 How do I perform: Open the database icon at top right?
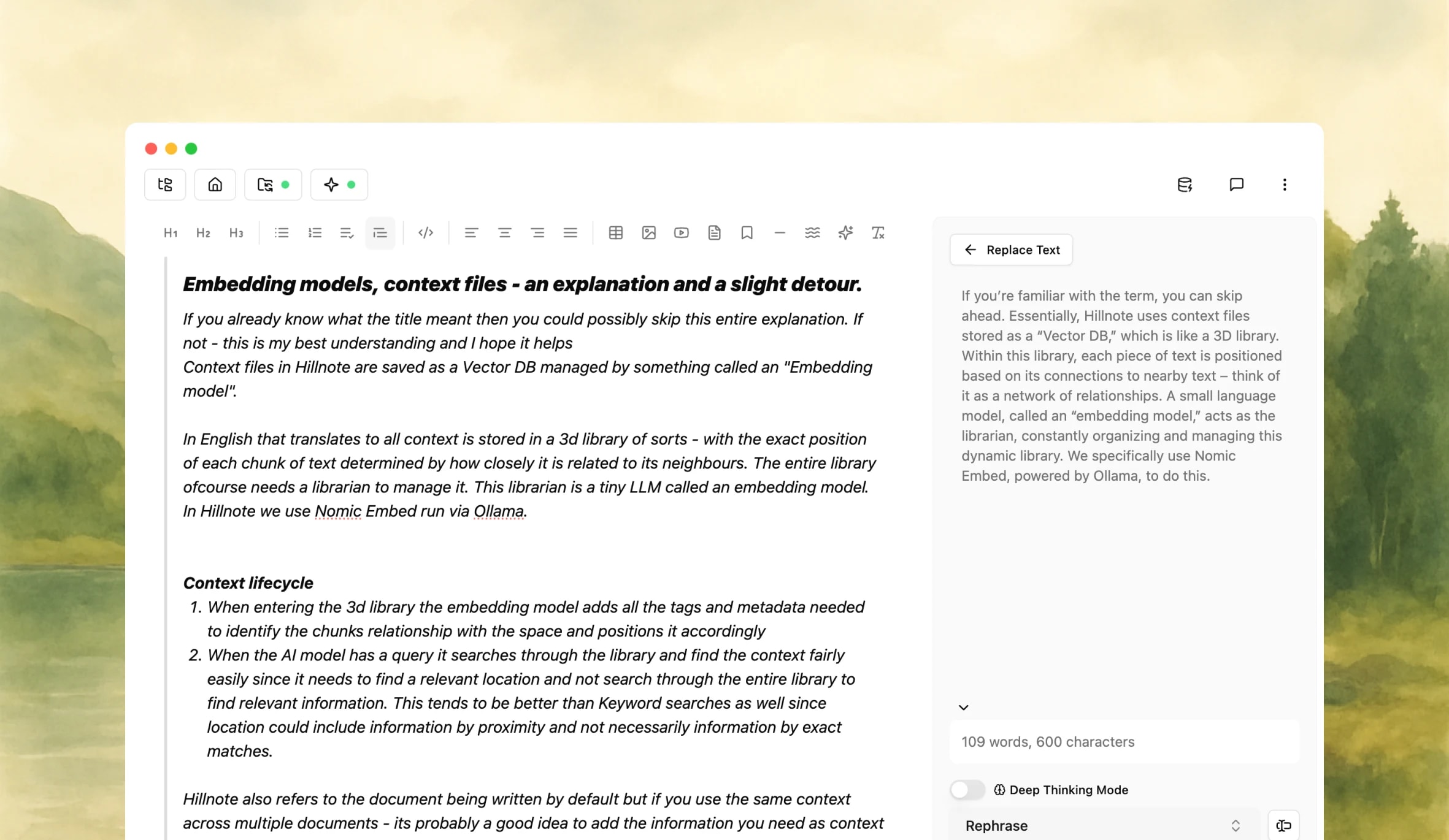click(x=1185, y=185)
